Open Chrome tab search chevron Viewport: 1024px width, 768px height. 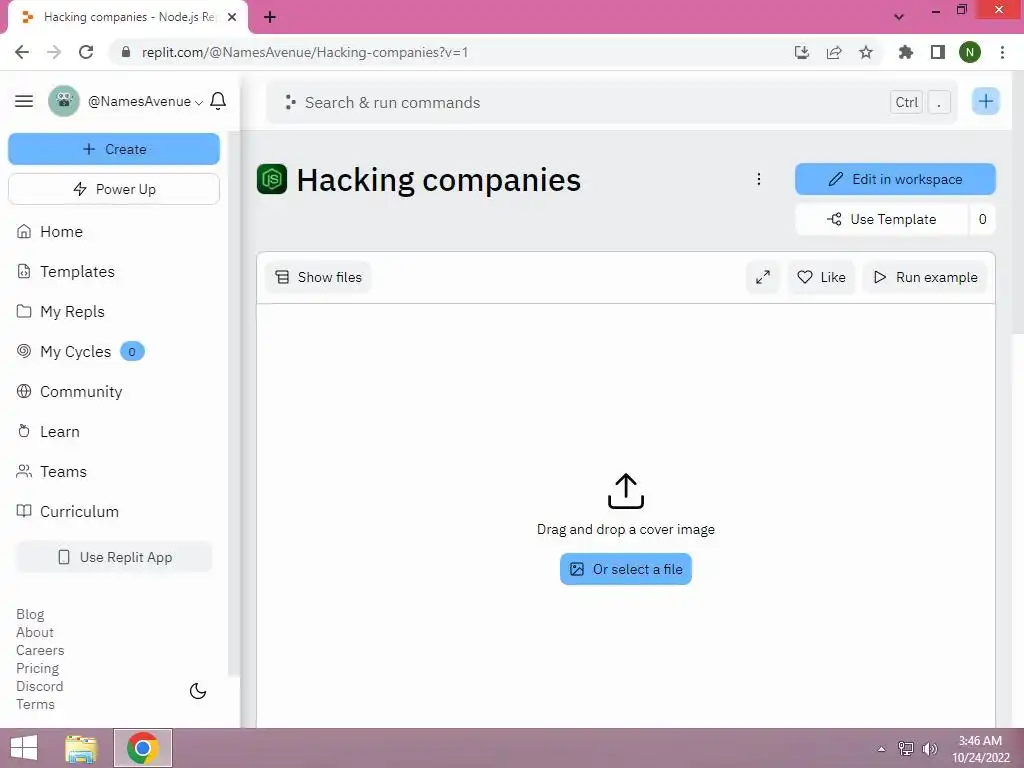click(899, 17)
